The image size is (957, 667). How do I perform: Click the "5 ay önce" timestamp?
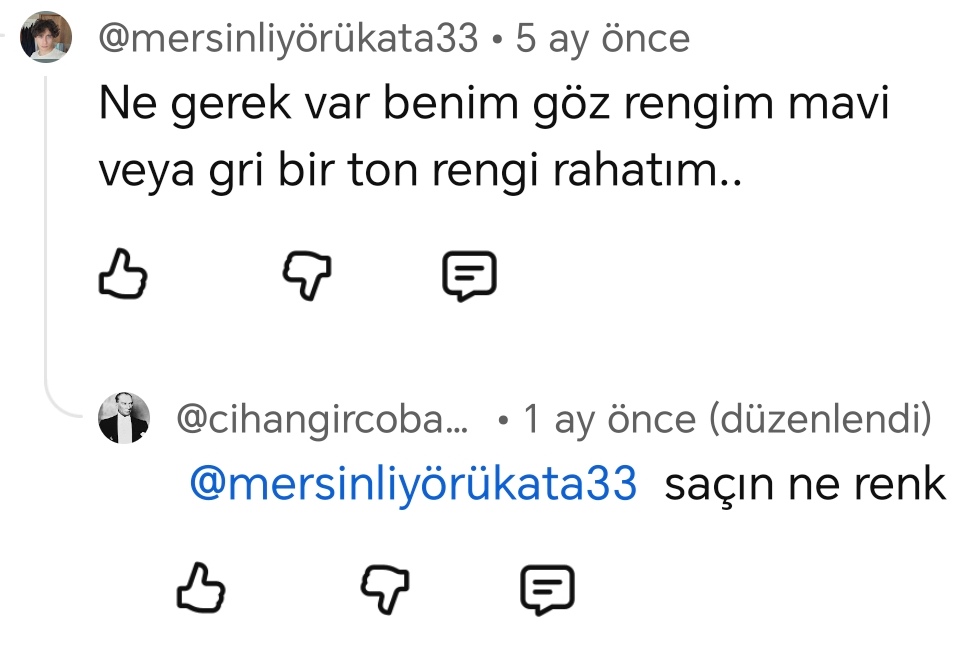[x=602, y=40]
